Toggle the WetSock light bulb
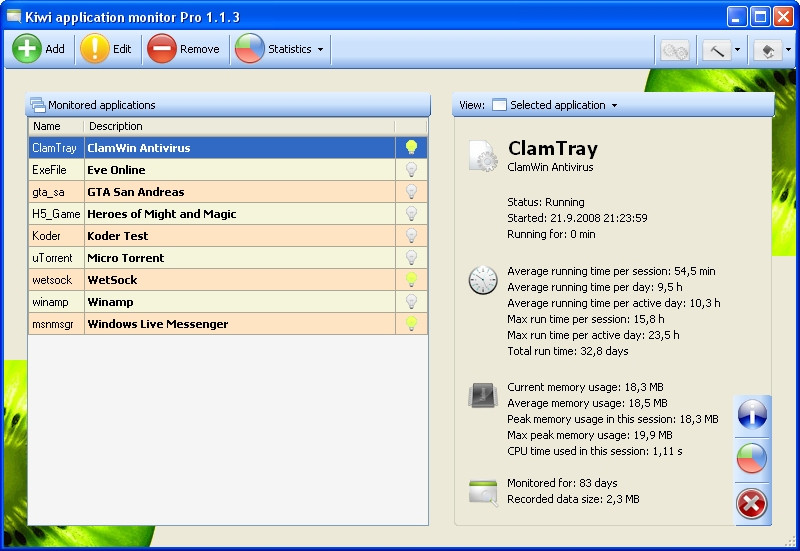The width and height of the screenshot is (800, 551). click(411, 279)
